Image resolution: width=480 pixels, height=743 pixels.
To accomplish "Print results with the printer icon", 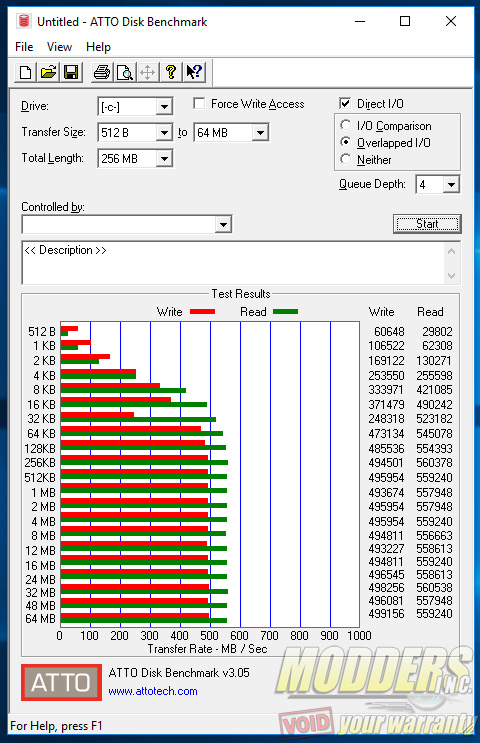I will coord(102,72).
